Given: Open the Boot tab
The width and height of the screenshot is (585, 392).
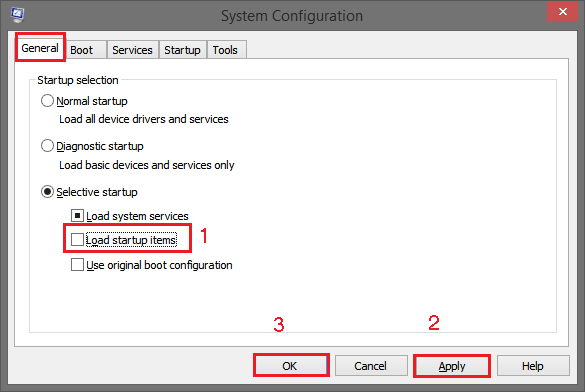Looking at the screenshot, I should (82, 50).
